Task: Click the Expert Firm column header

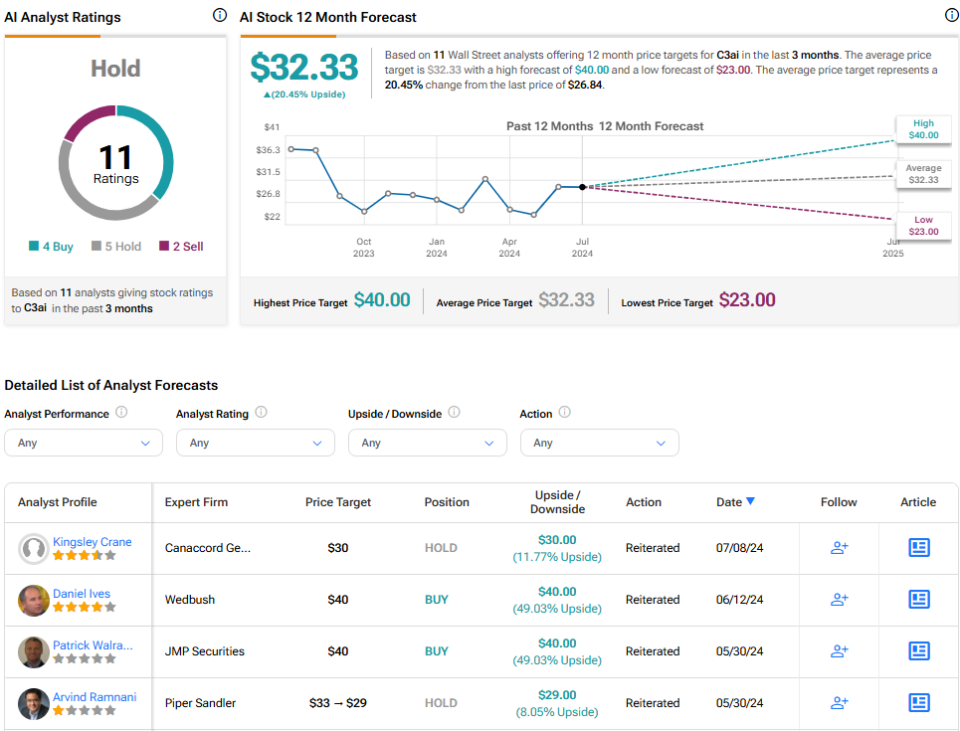Action: pos(196,502)
